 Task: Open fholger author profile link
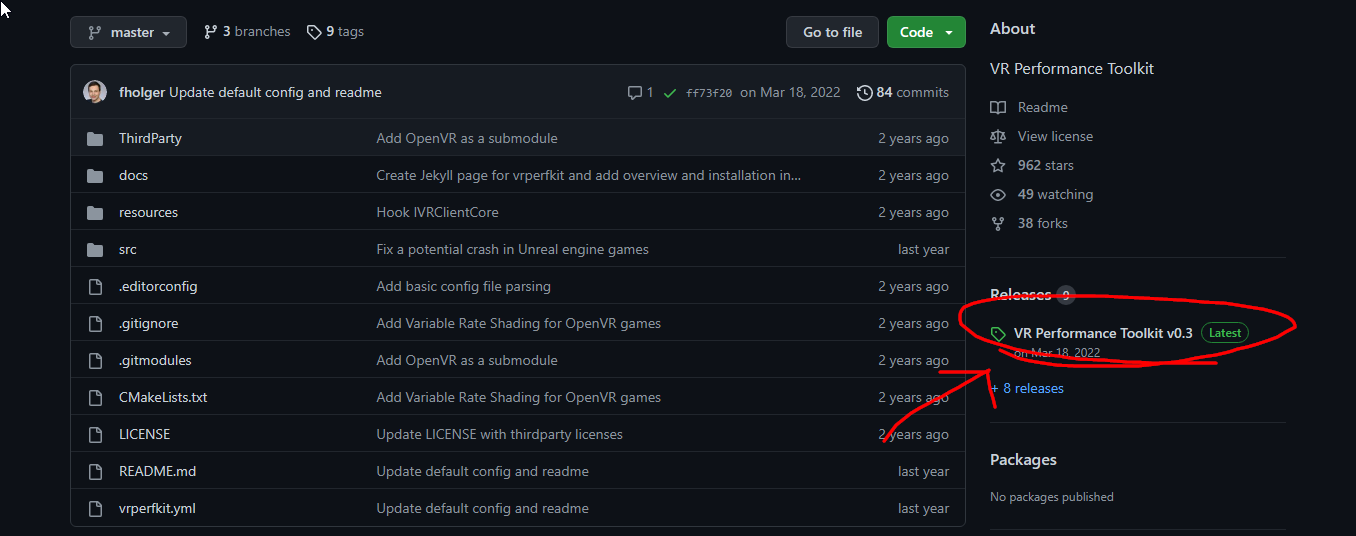click(x=141, y=92)
